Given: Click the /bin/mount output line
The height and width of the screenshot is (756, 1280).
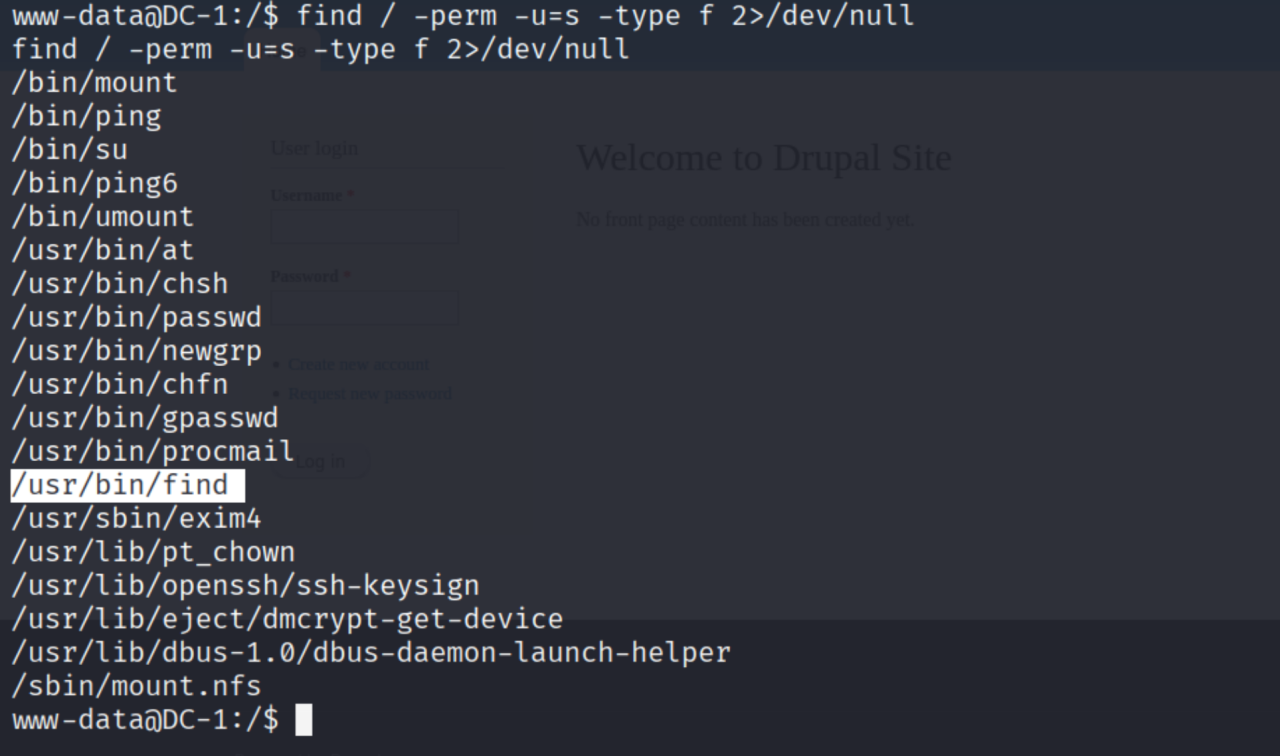Looking at the screenshot, I should tap(94, 83).
